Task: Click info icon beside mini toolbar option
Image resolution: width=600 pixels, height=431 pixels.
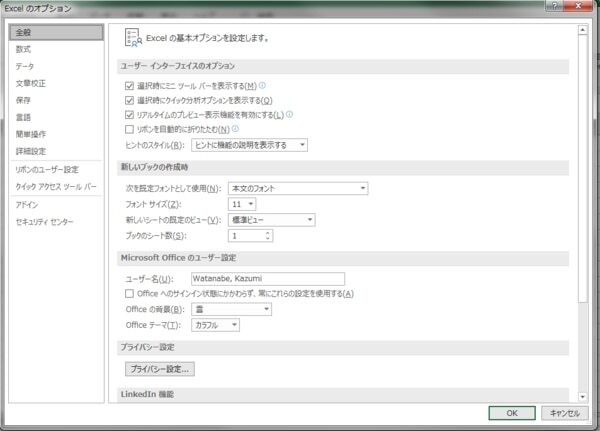Action: [263, 86]
